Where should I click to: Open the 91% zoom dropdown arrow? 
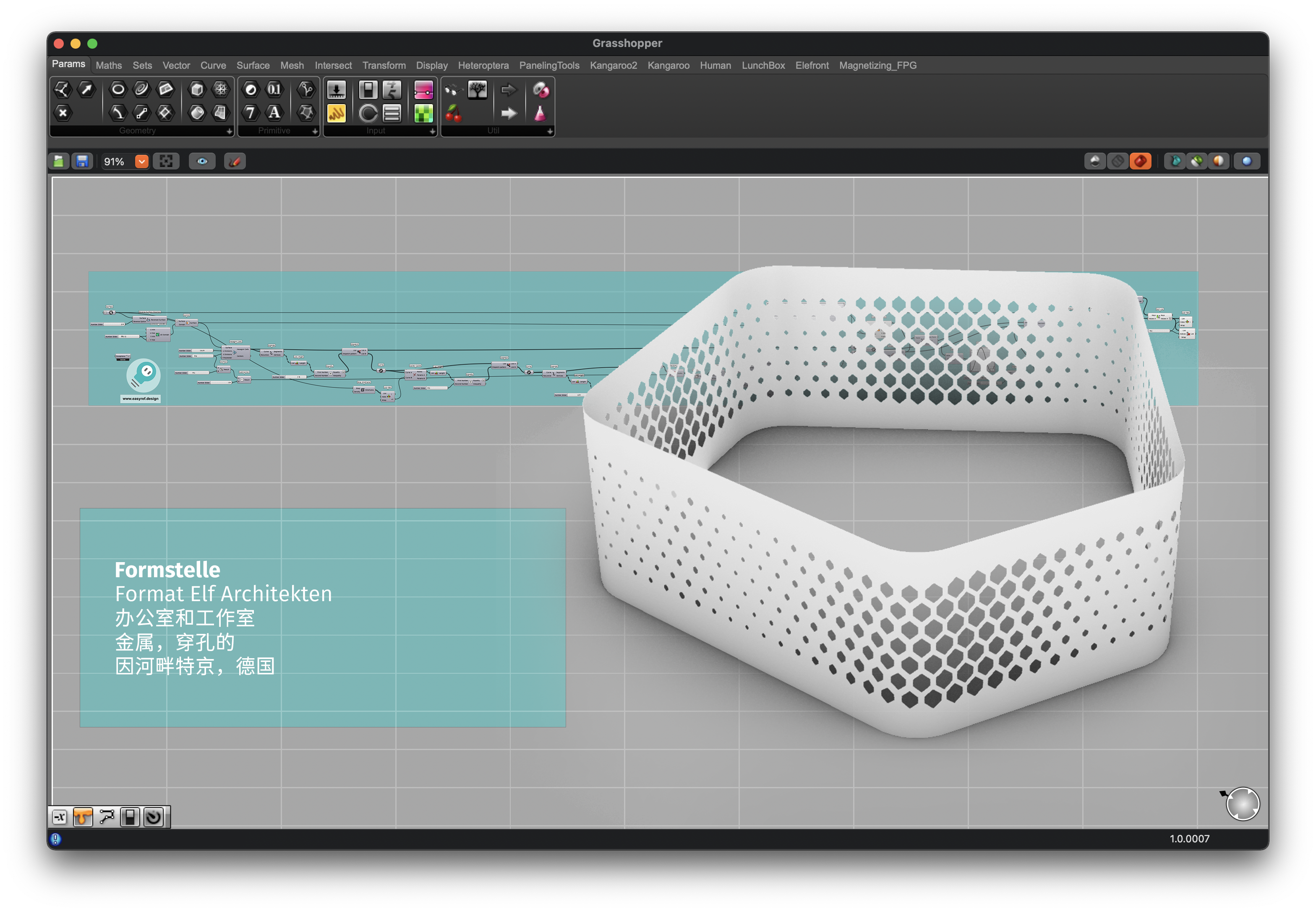[x=142, y=162]
